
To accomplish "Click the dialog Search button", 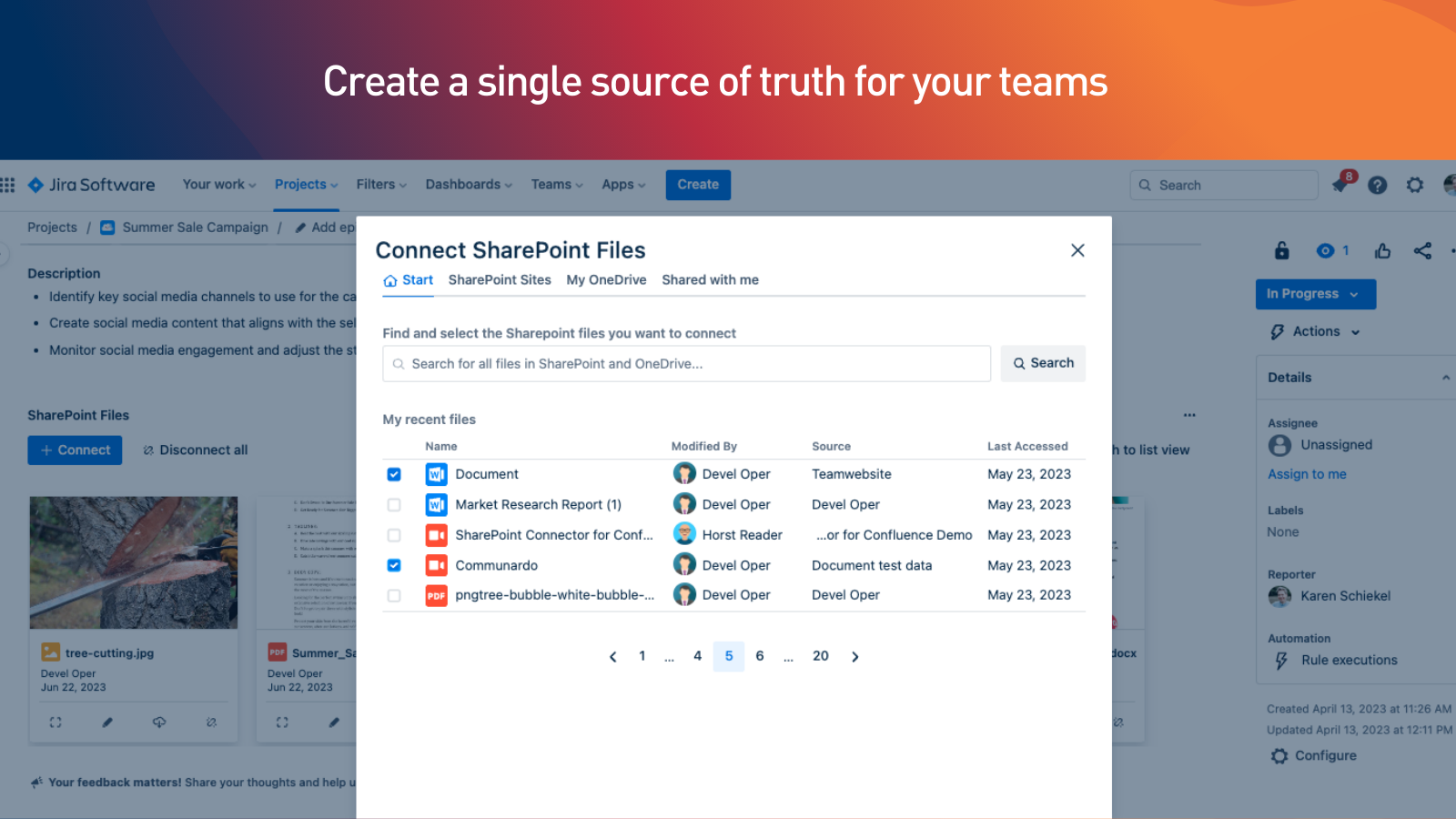I will click(x=1043, y=363).
